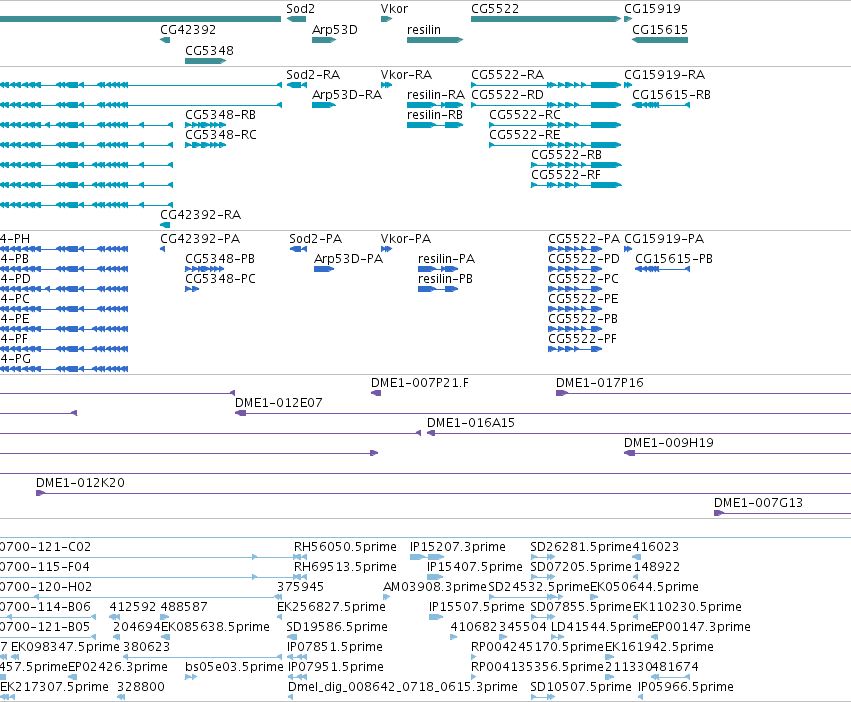Select transcript CG5348-RC
Viewport: 851px width, 702px height.
(221, 135)
